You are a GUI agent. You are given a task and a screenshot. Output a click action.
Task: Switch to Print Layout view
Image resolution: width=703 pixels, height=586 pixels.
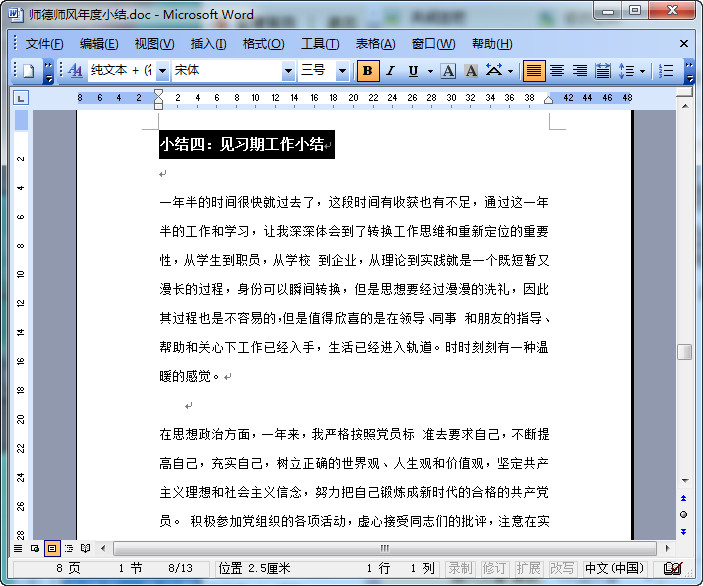pos(52,548)
